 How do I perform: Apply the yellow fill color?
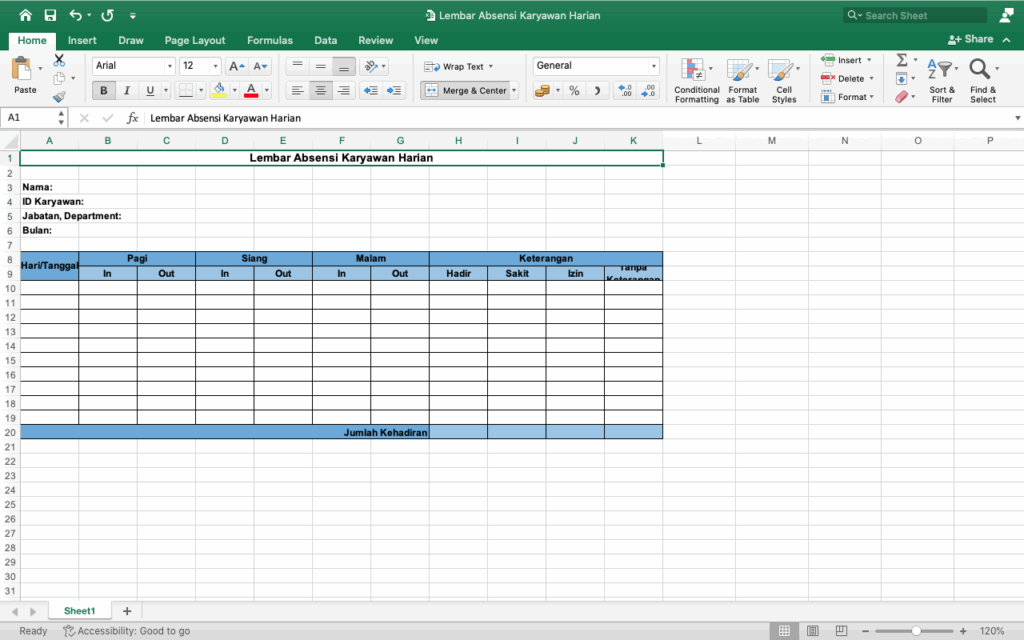(219, 90)
